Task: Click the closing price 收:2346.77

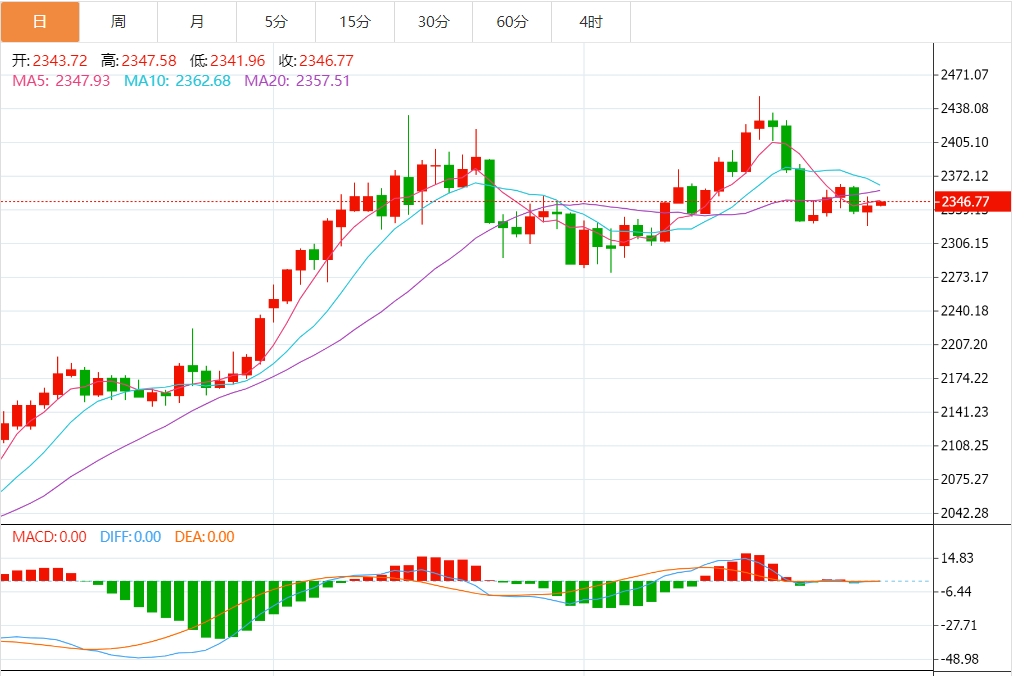Action: (x=316, y=61)
